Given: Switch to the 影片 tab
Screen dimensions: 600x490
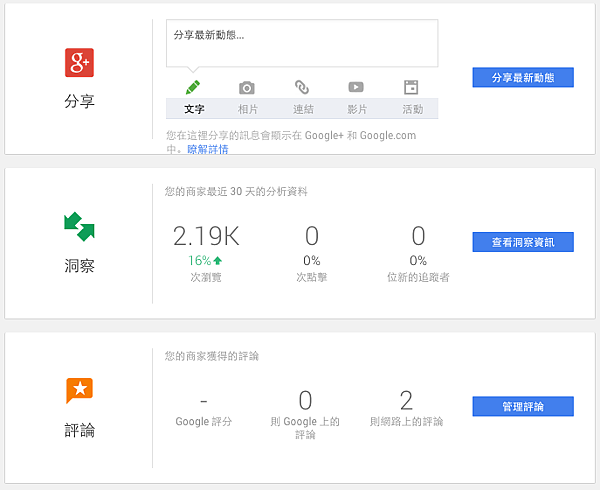Looking at the screenshot, I should click(357, 109).
